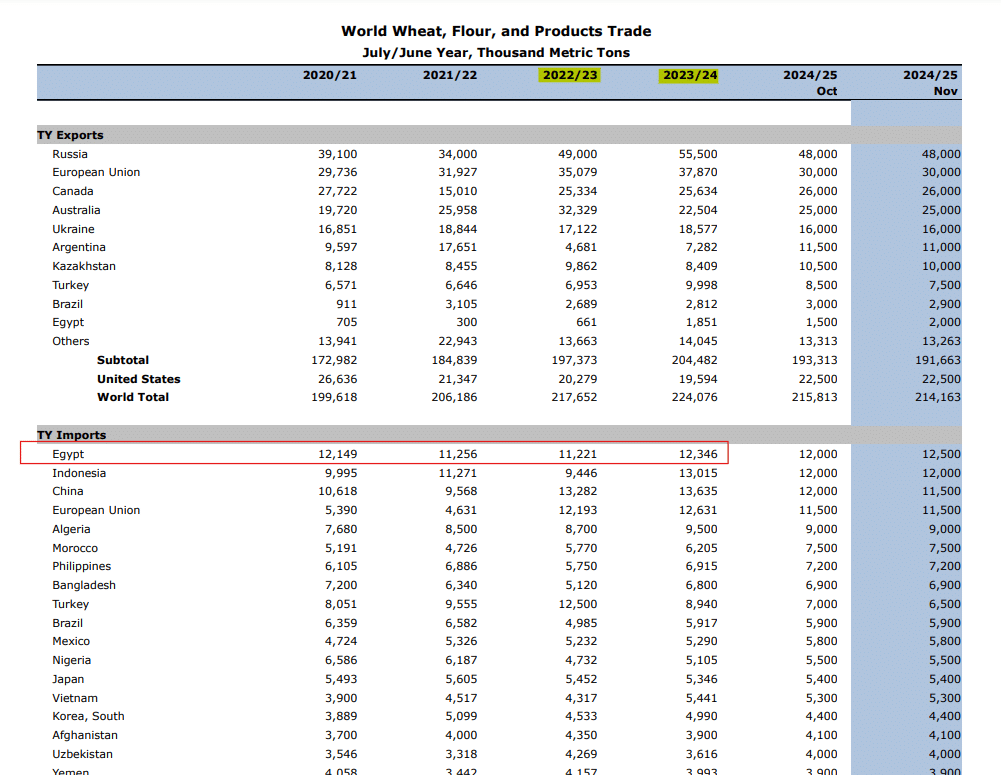Image resolution: width=1001 pixels, height=775 pixels.
Task: Select the 2020/21 column header
Action: [x=329, y=75]
